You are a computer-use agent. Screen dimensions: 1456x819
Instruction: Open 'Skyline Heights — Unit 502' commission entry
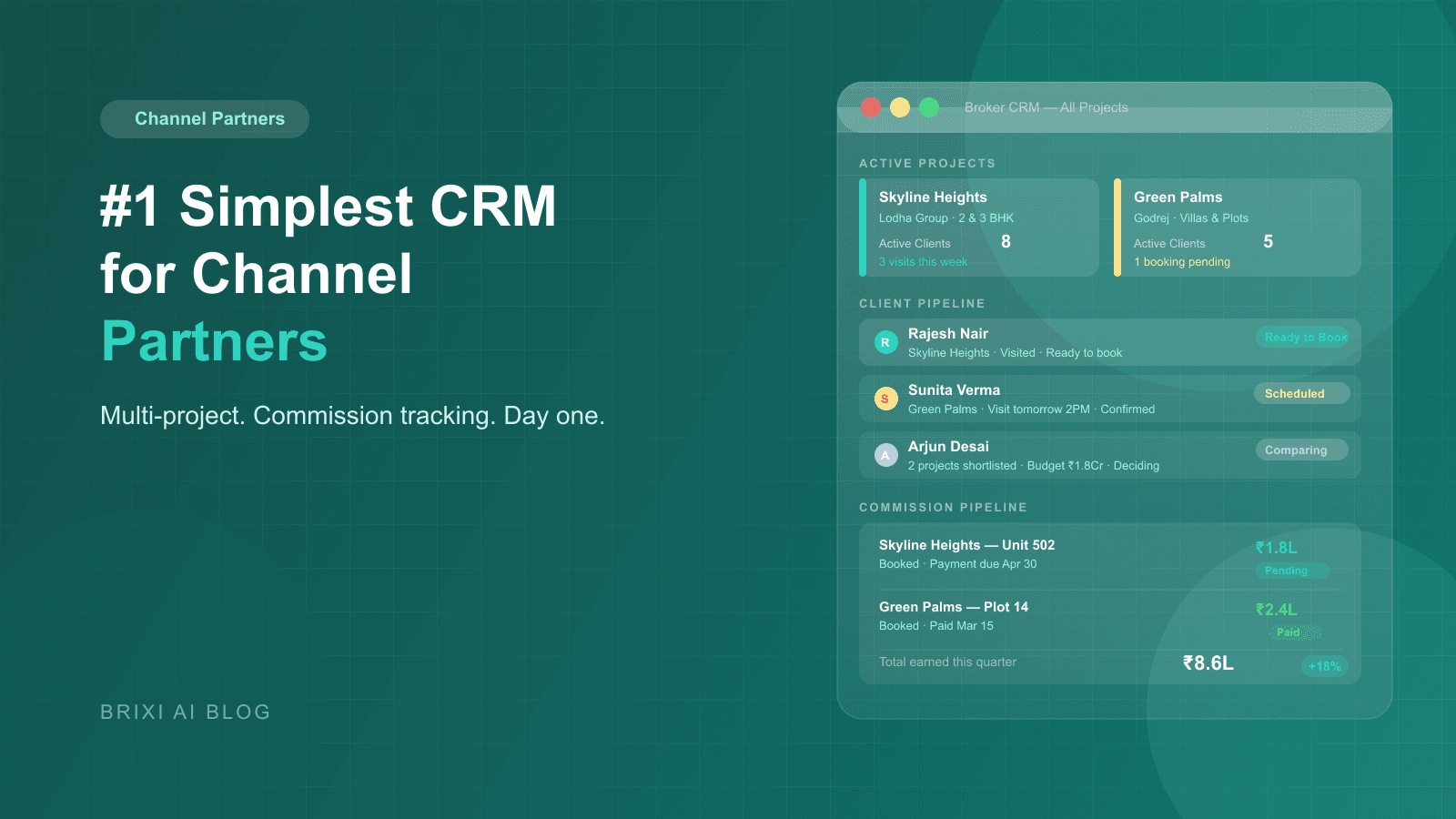tap(966, 545)
